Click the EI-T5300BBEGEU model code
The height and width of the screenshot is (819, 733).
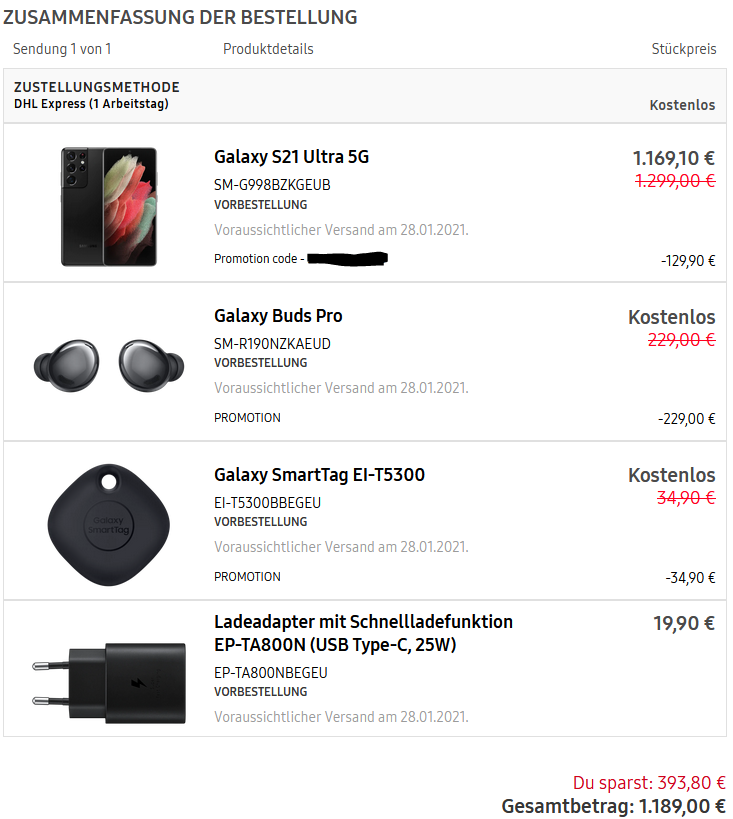pyautogui.click(x=267, y=503)
